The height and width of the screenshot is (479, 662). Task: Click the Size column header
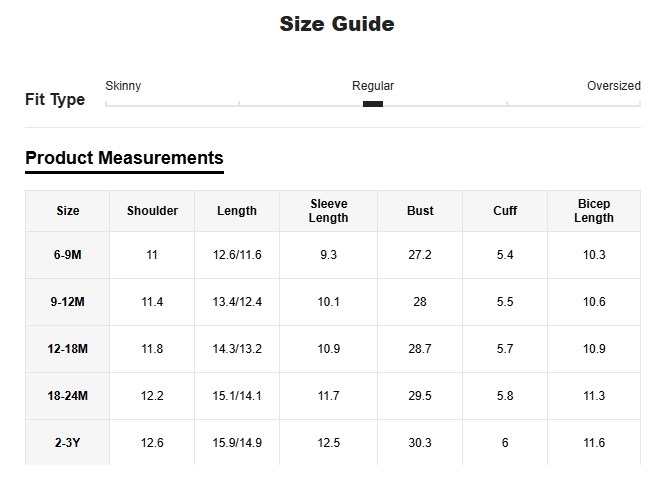(67, 211)
